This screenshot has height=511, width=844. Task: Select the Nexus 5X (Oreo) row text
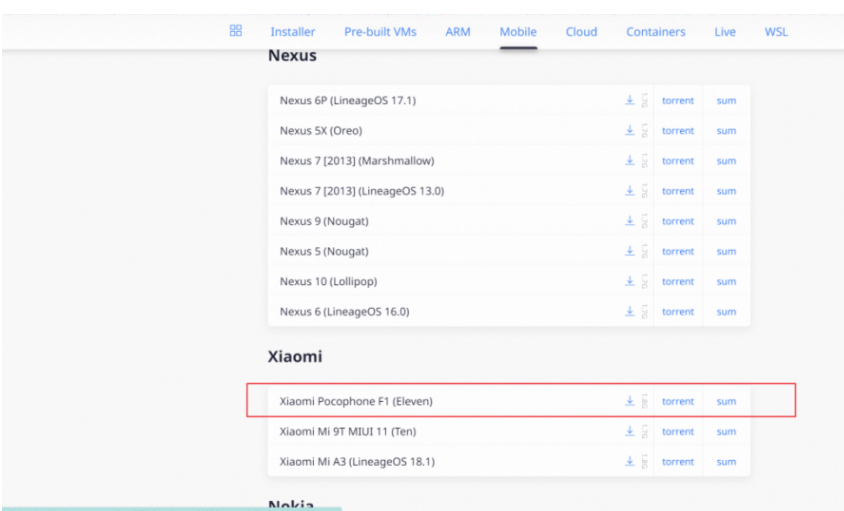[321, 131]
